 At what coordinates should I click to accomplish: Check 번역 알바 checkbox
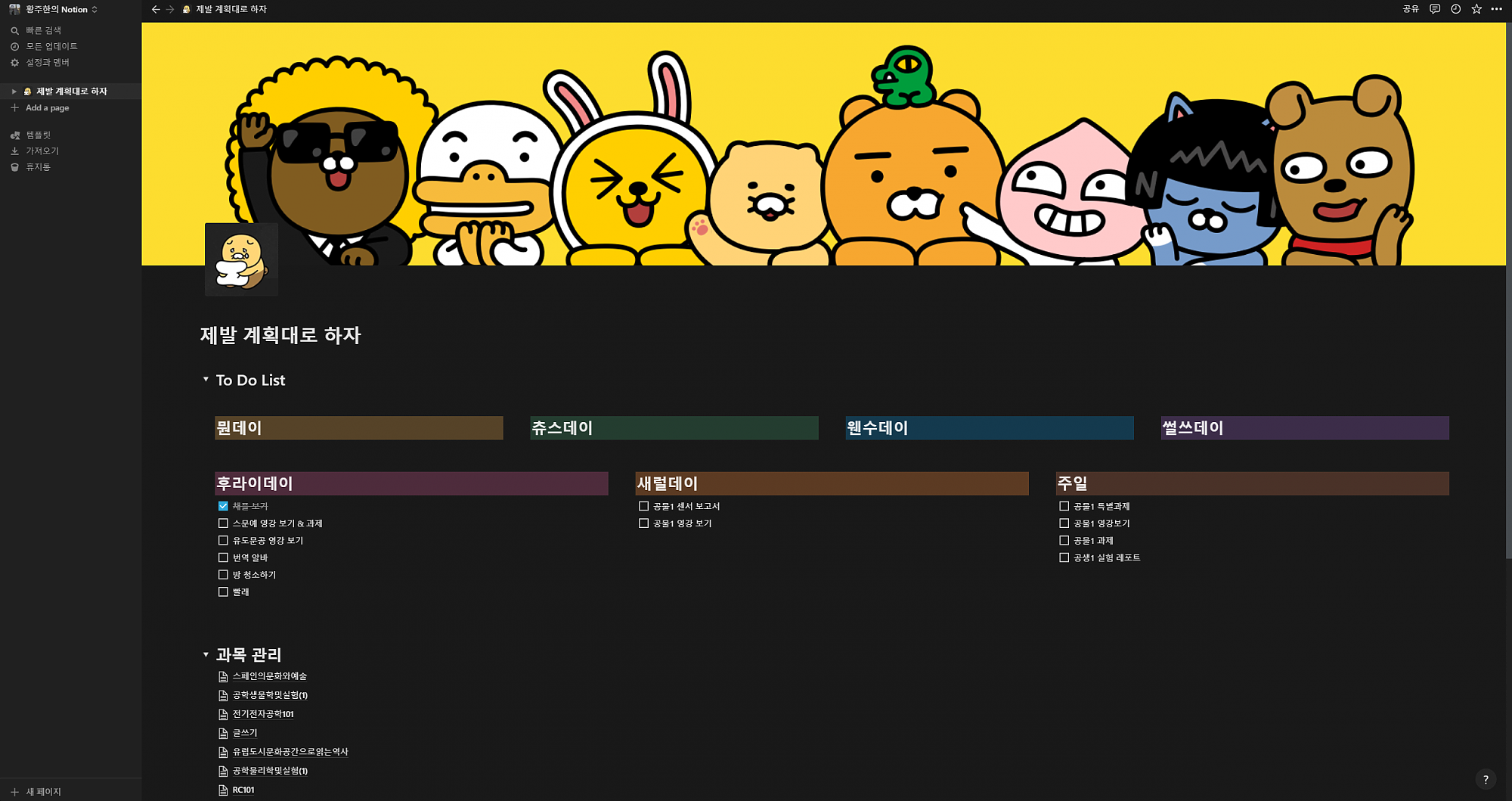pos(223,557)
